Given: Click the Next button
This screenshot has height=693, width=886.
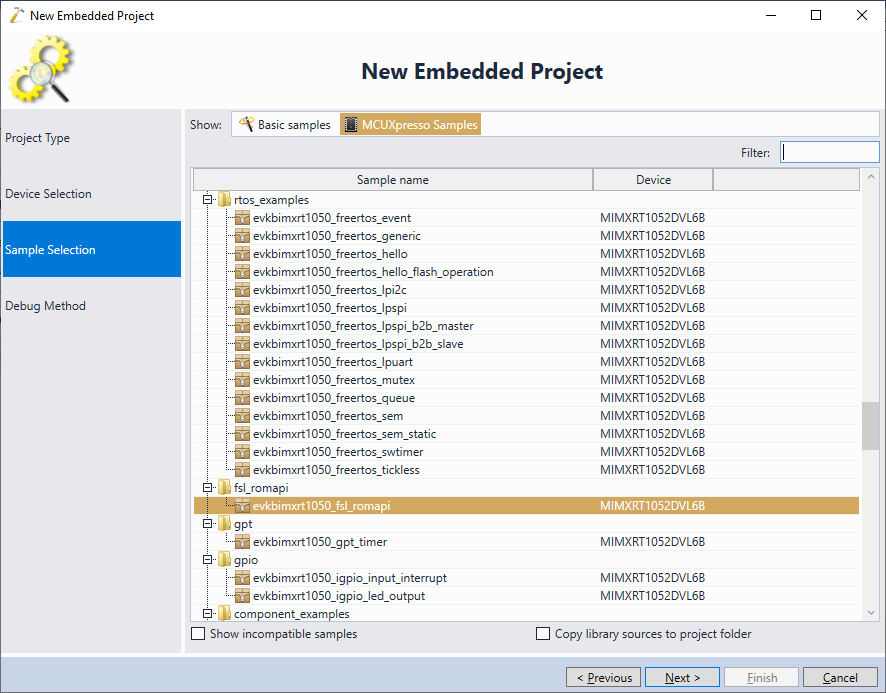Looking at the screenshot, I should (x=682, y=677).
